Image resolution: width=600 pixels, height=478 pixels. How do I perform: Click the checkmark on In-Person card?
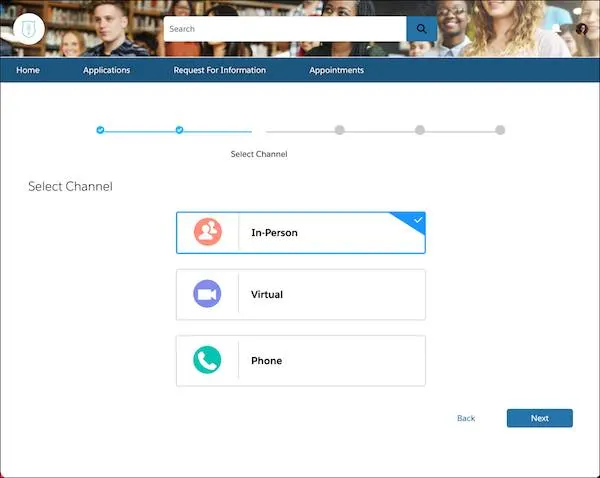click(418, 220)
